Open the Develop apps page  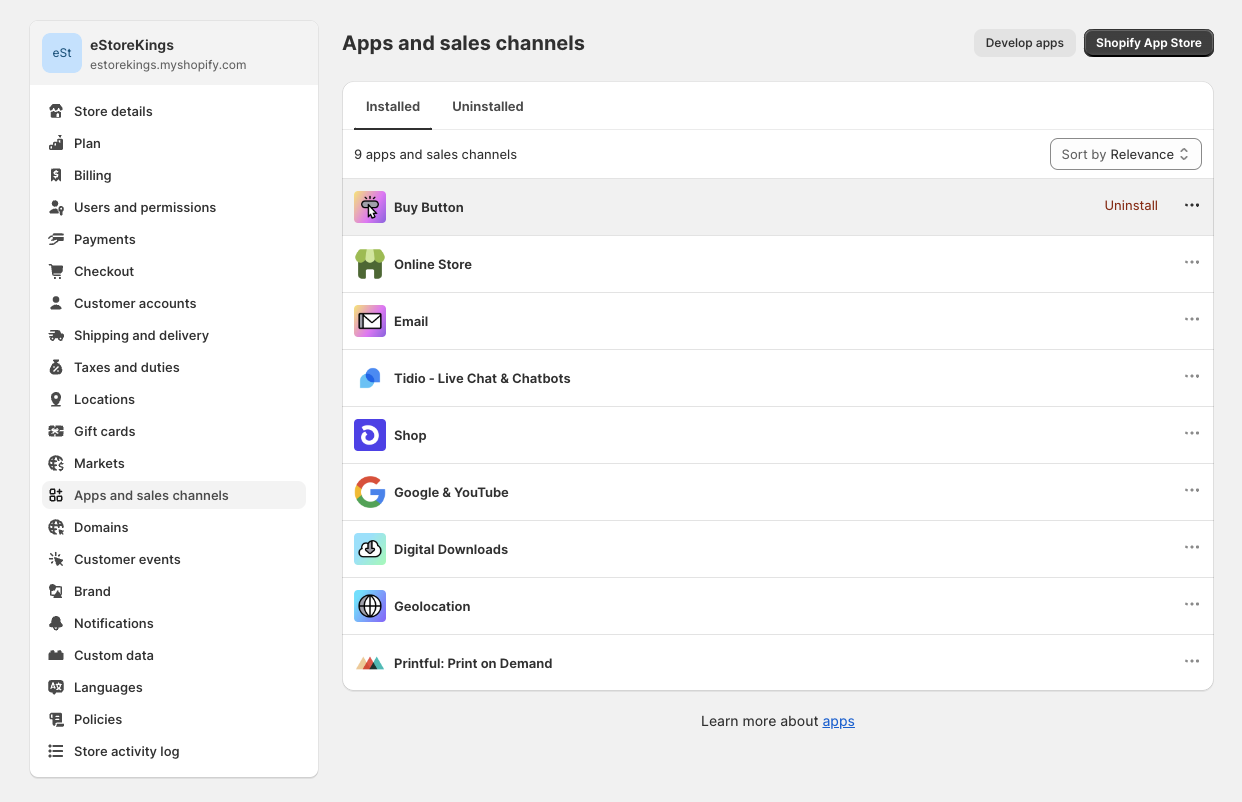(x=1024, y=43)
